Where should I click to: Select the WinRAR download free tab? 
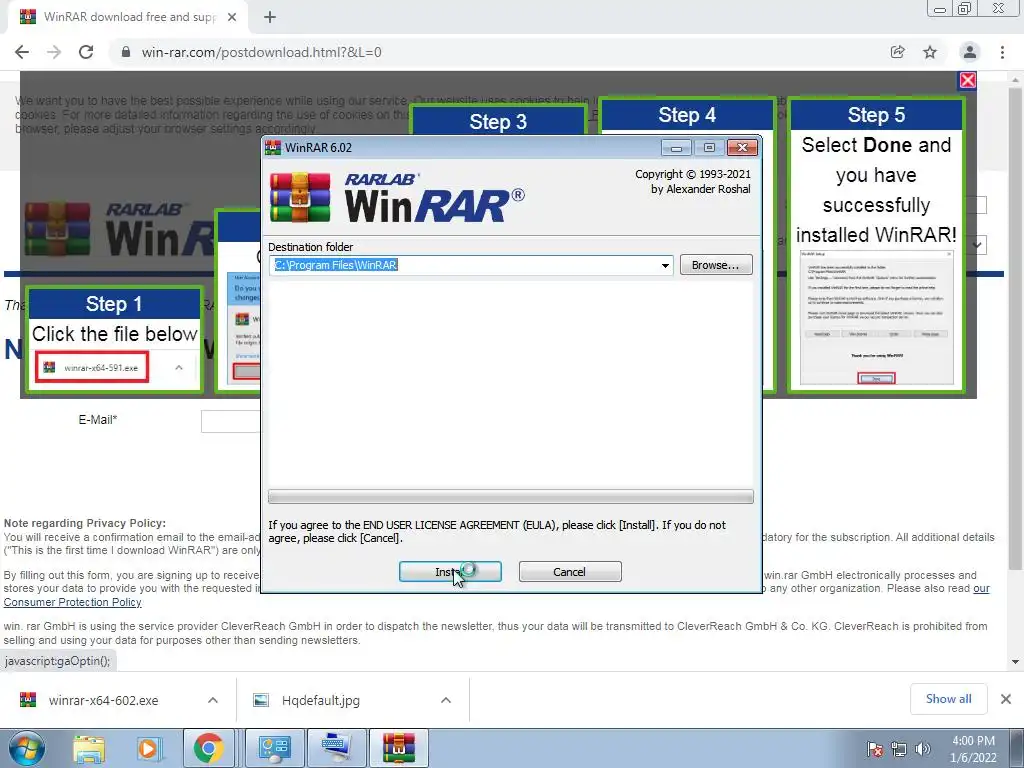[128, 17]
